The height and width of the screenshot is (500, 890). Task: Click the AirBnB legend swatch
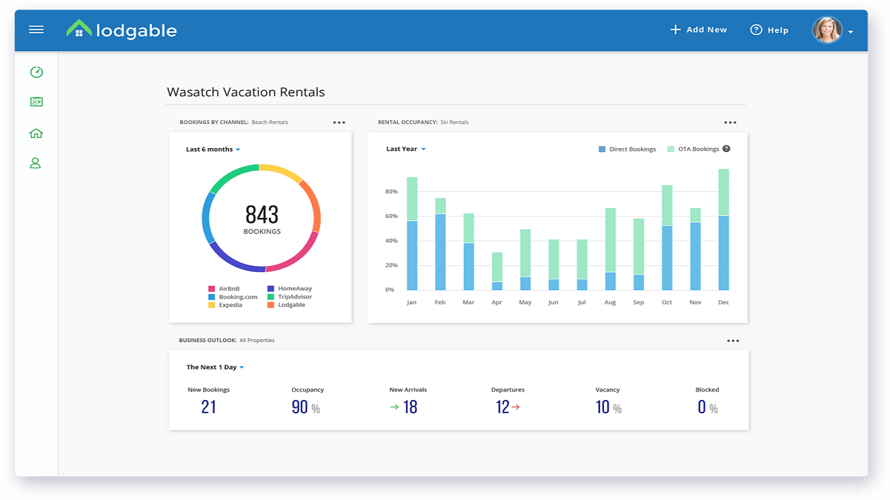[x=212, y=289]
